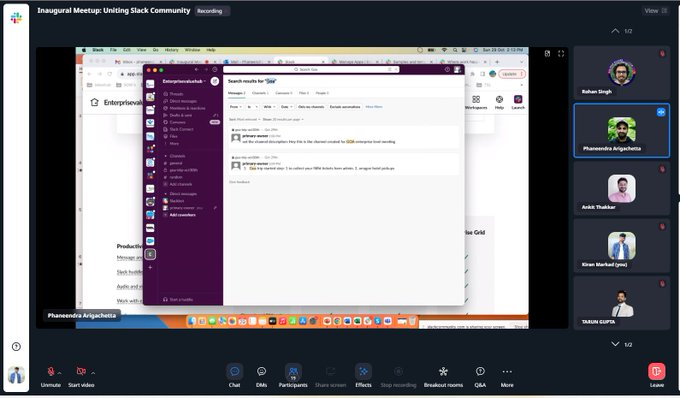Click Give feedback link in shared Slack

pyautogui.click(x=239, y=182)
